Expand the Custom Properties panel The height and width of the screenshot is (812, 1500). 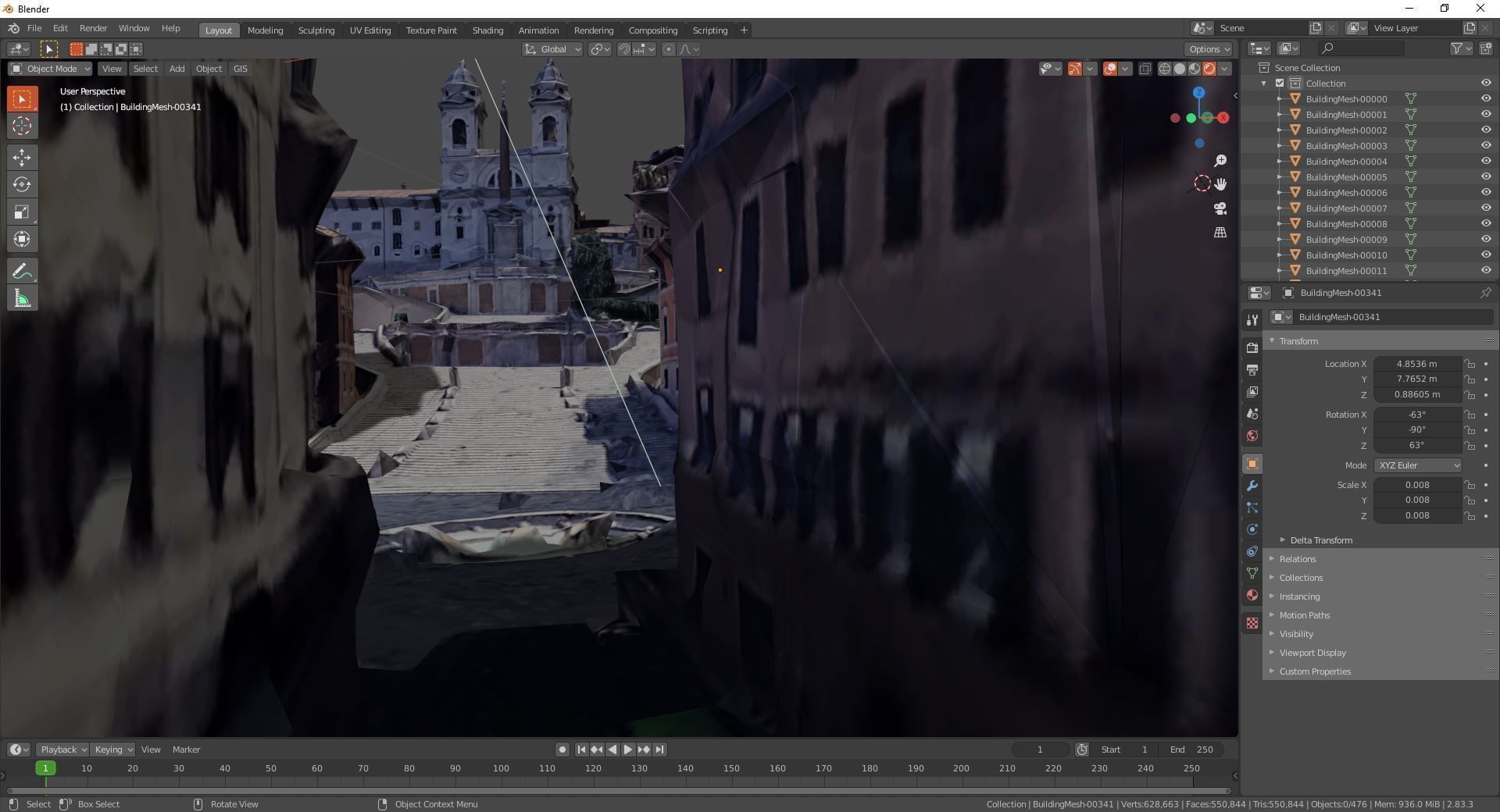(1314, 671)
